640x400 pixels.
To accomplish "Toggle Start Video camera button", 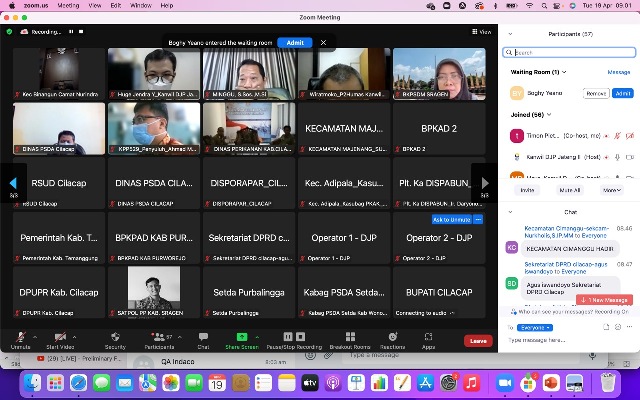I will coord(60,336).
